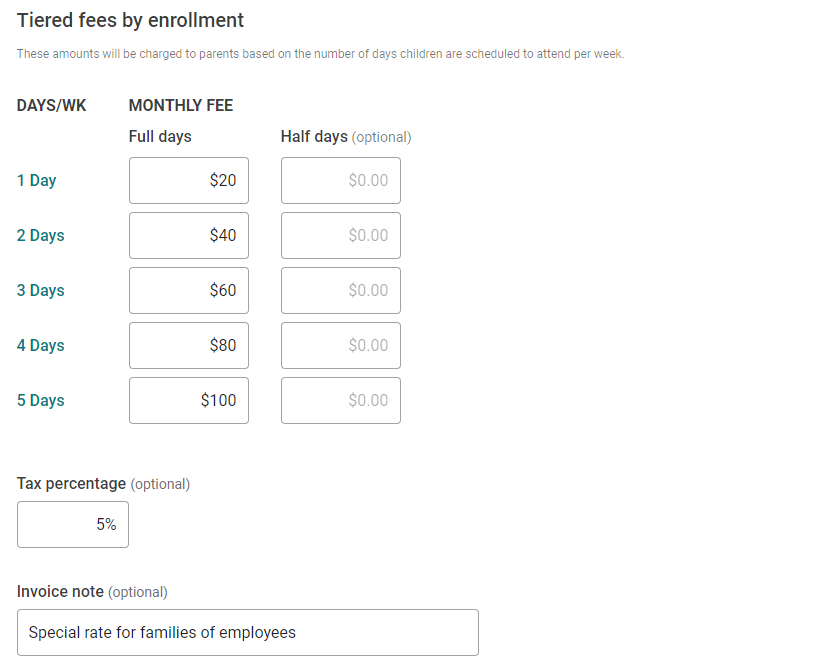Image resolution: width=823 pixels, height=666 pixels.
Task: Click the Invoice note text field
Action: 248,632
